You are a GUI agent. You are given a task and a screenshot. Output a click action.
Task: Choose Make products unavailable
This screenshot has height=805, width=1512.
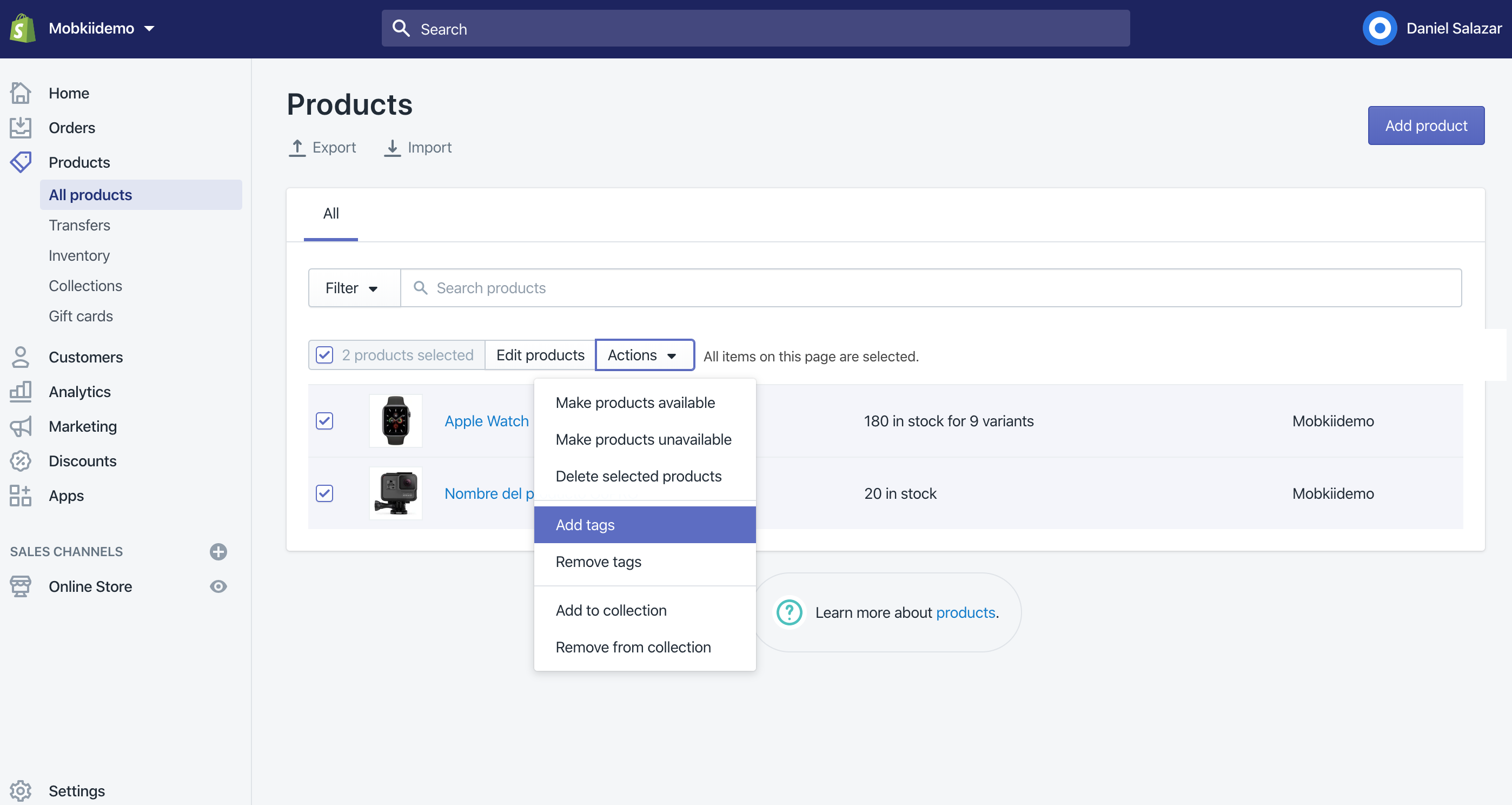645,439
